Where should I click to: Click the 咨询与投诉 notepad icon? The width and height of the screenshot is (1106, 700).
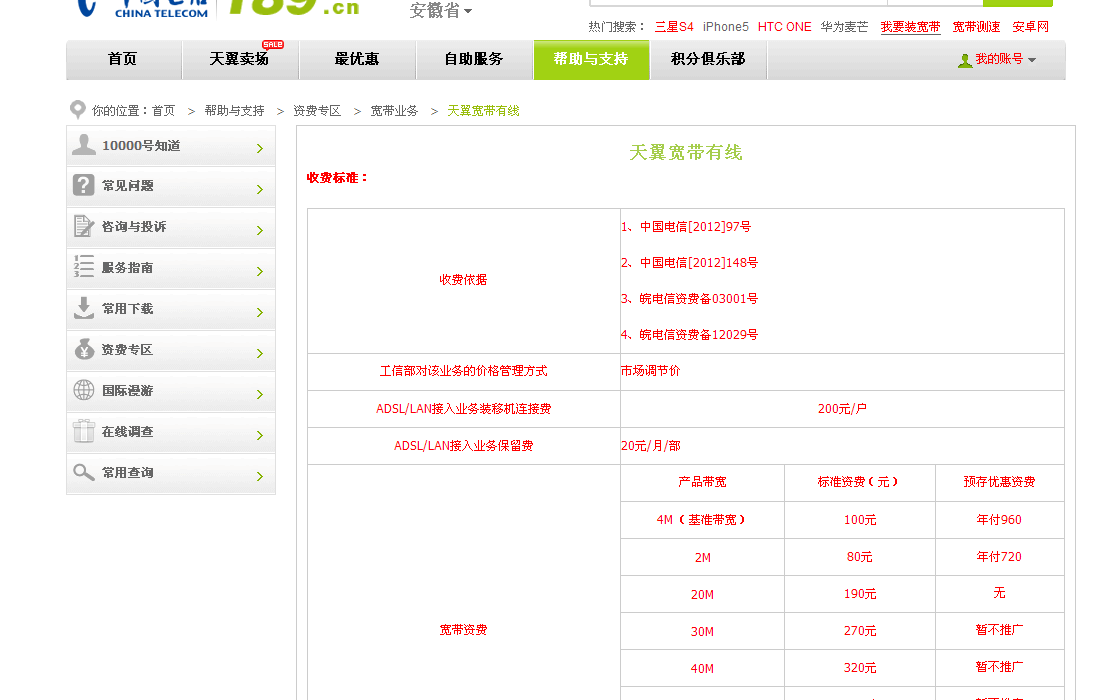click(x=84, y=226)
